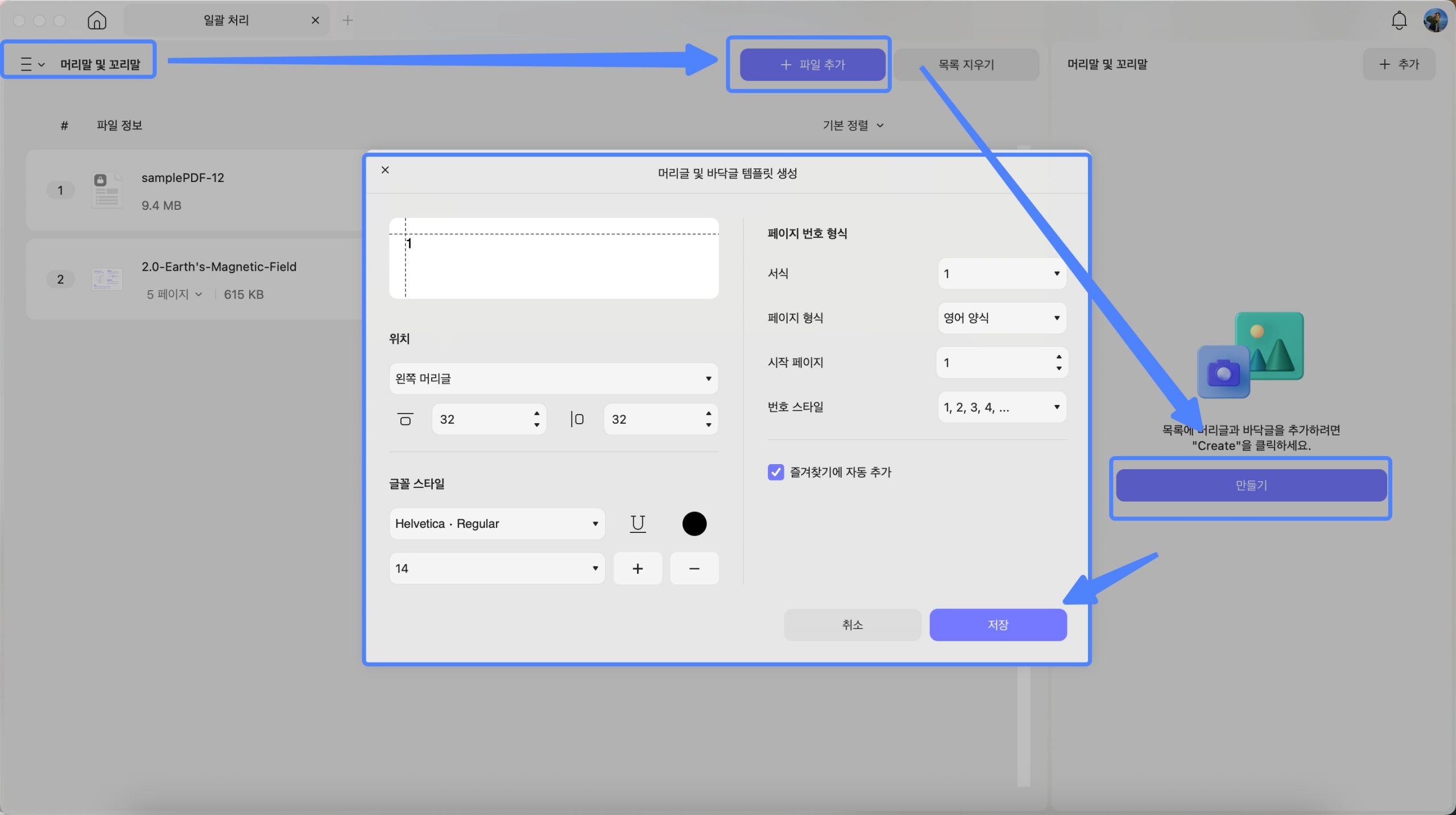Increase the top margin stepper

click(x=536, y=413)
